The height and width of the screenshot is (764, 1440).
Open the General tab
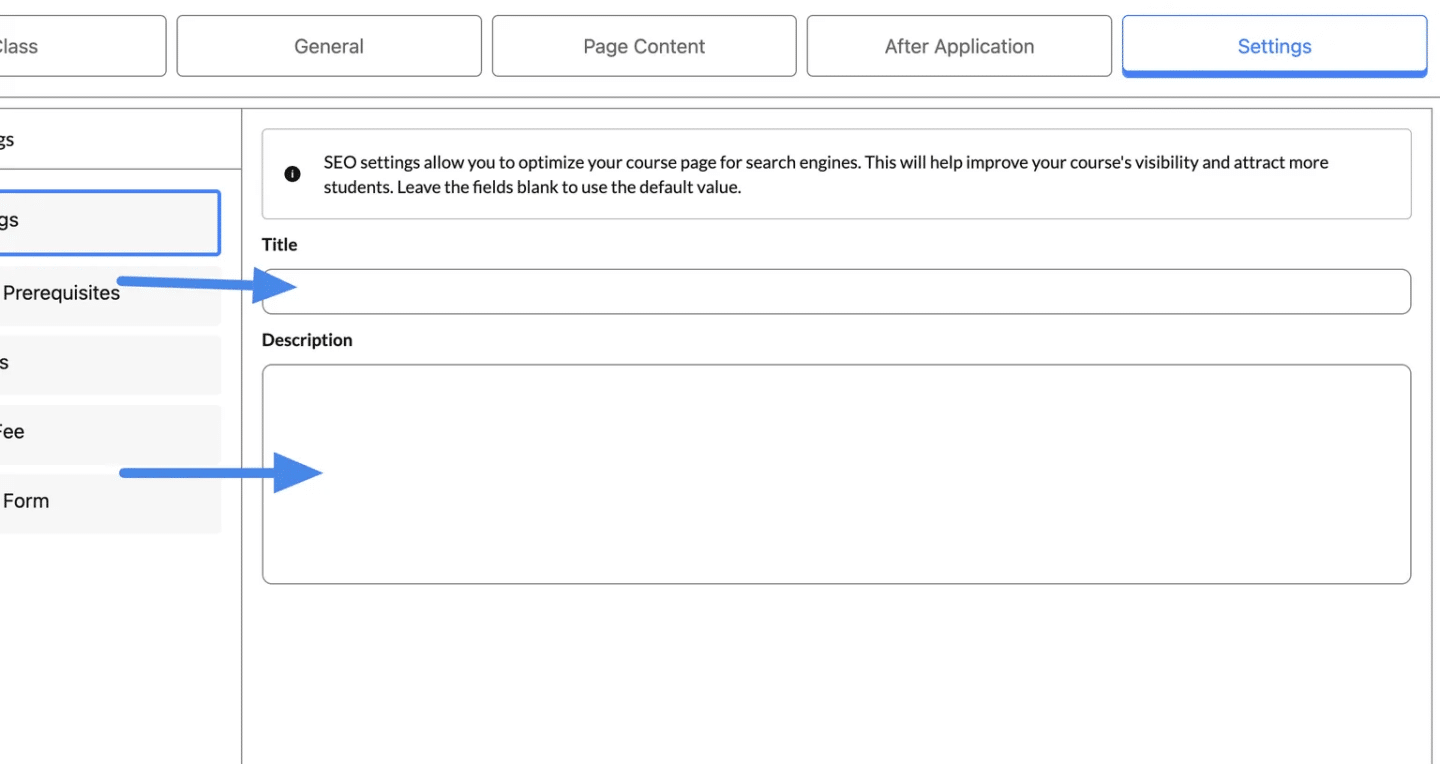pos(329,46)
